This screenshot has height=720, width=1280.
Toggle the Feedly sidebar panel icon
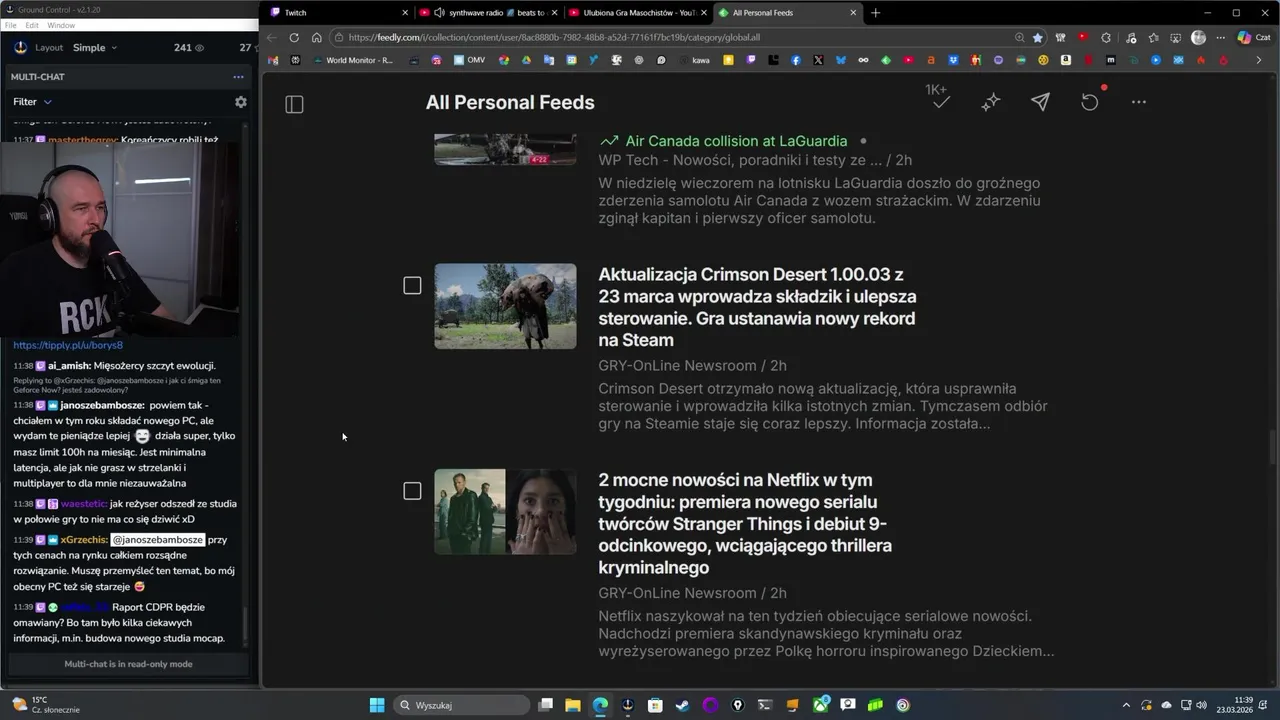tap(294, 104)
